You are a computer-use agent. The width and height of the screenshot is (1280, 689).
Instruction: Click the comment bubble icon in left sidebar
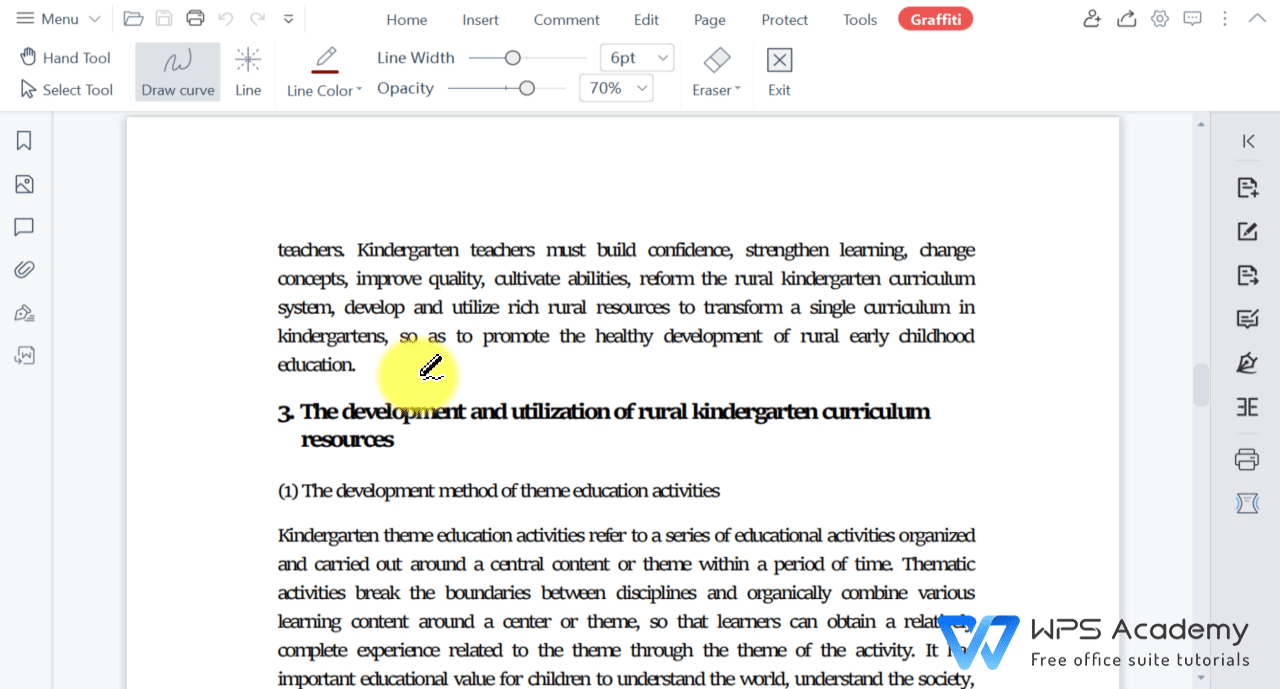[24, 227]
